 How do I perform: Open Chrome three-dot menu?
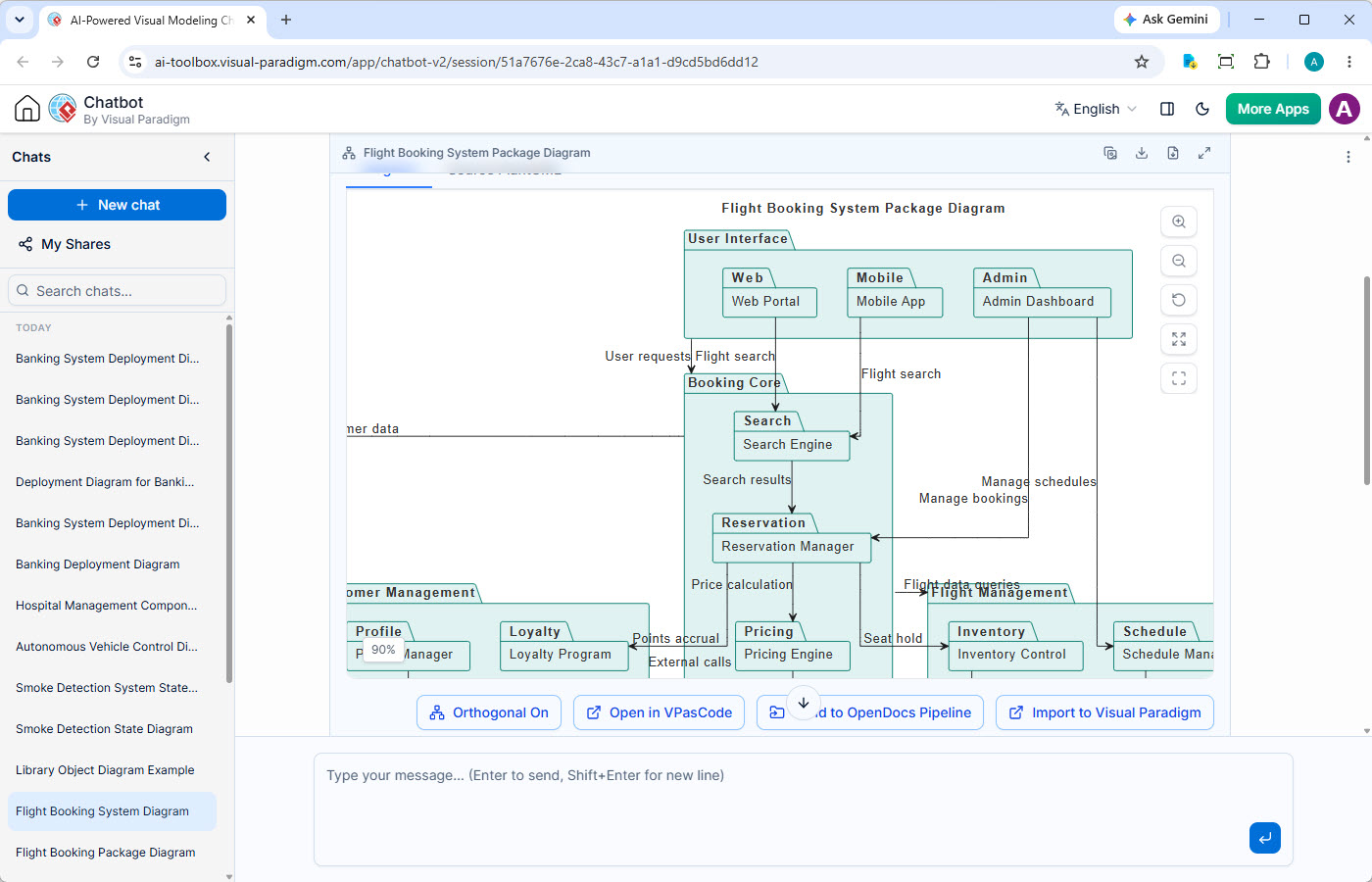(1349, 62)
